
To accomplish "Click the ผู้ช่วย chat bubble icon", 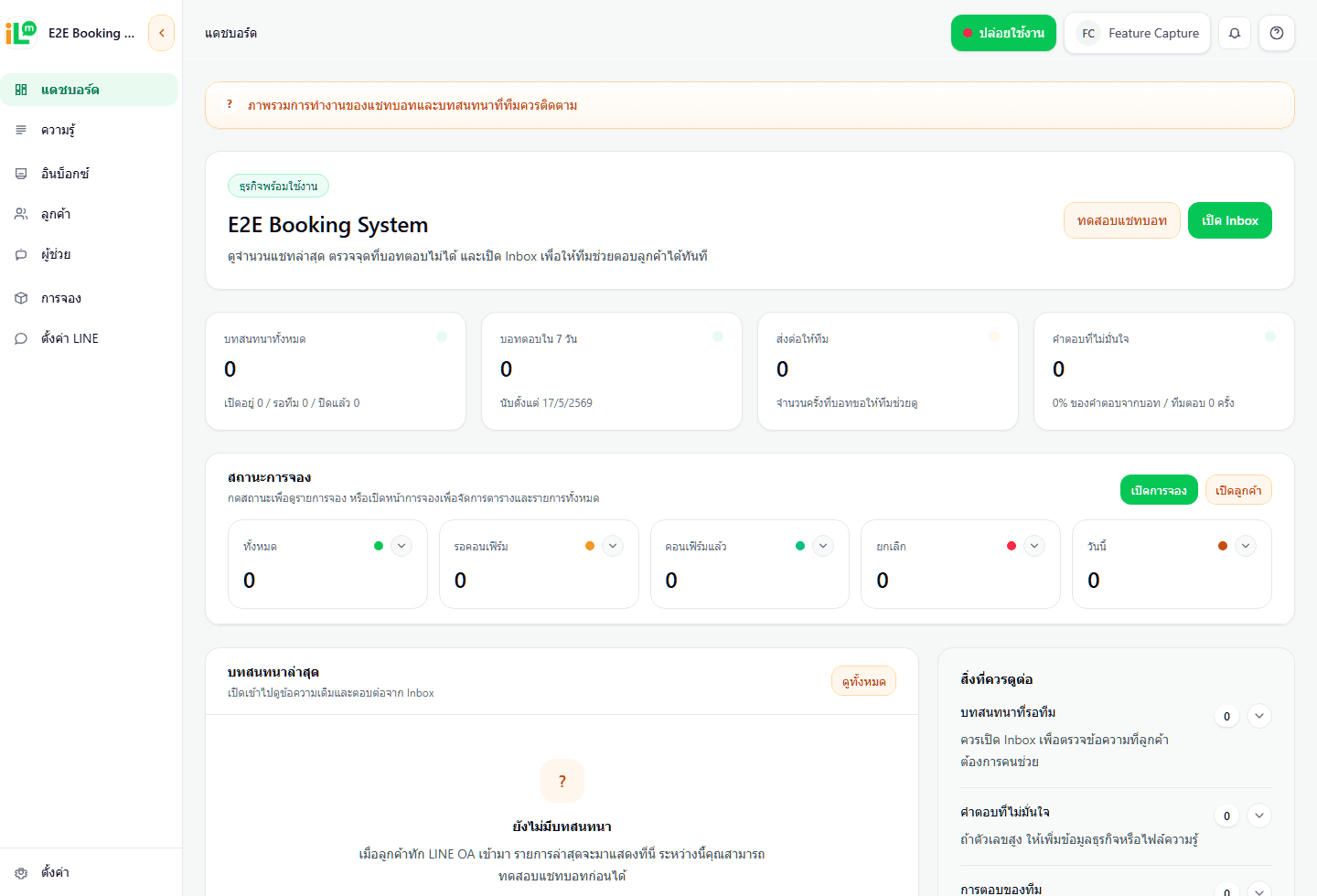I will click(x=21, y=254).
